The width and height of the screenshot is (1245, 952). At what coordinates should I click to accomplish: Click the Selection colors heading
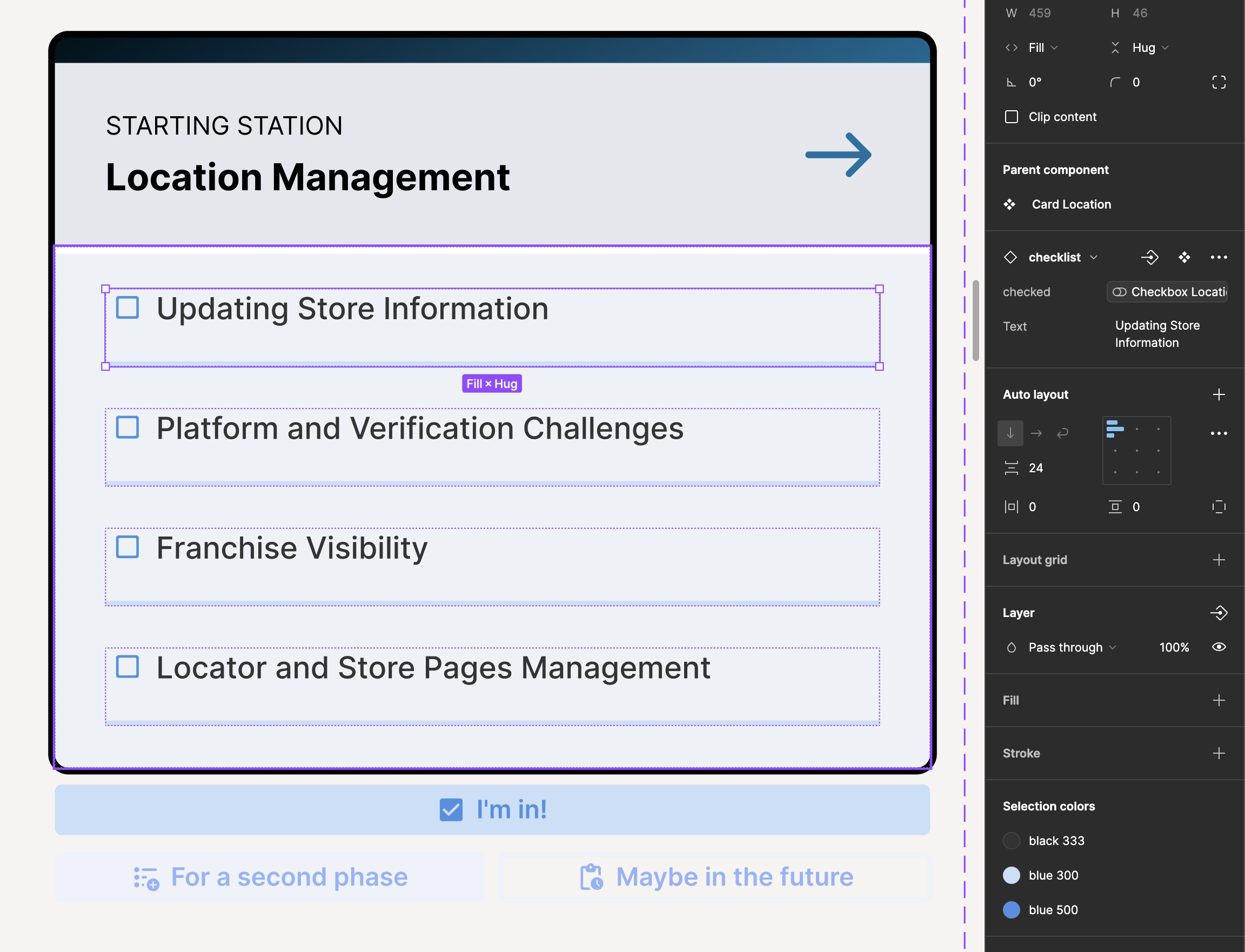point(1048,806)
